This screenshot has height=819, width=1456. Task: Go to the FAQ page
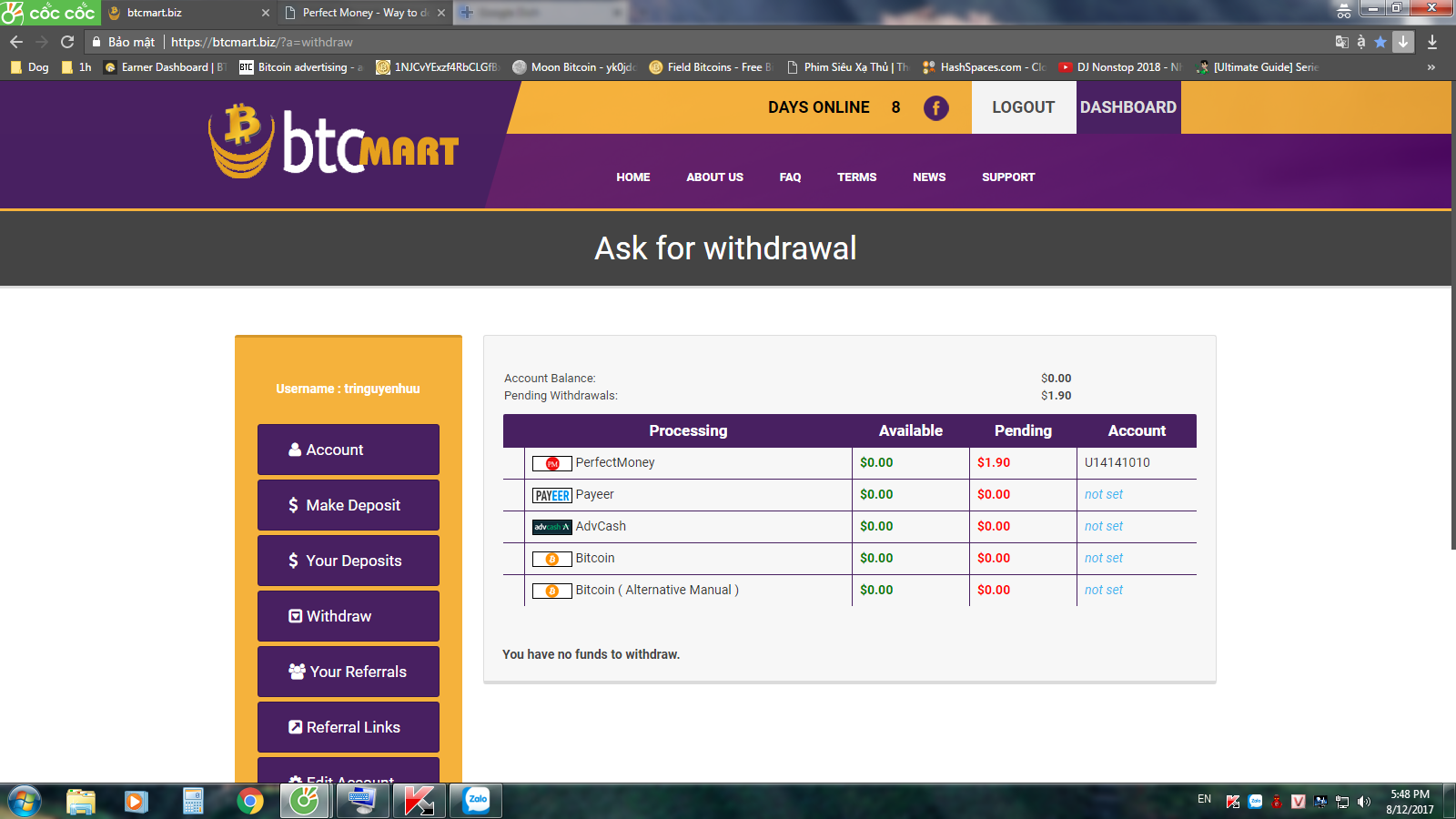tap(790, 177)
